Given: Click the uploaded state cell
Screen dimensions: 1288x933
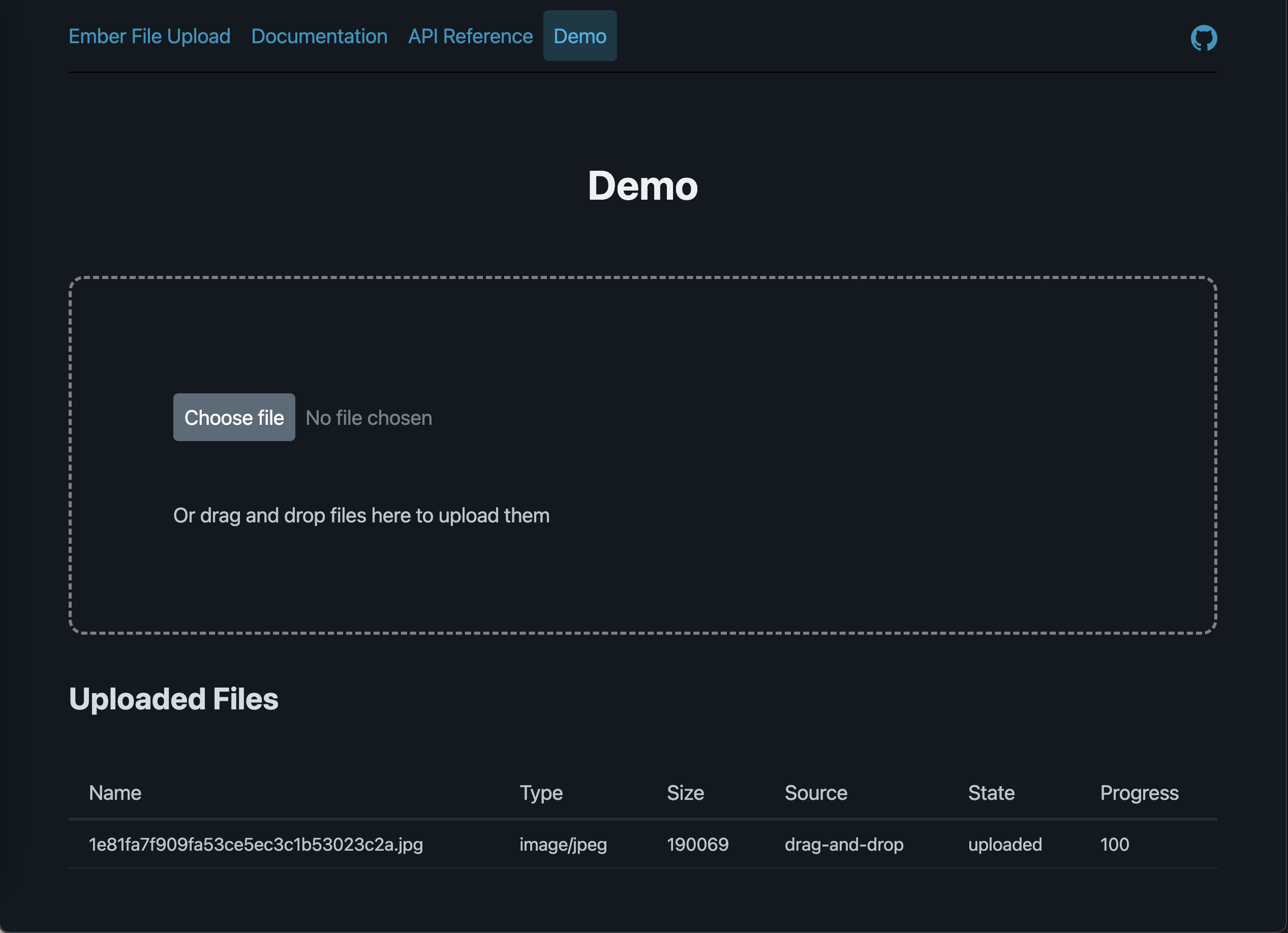Looking at the screenshot, I should coord(1004,845).
